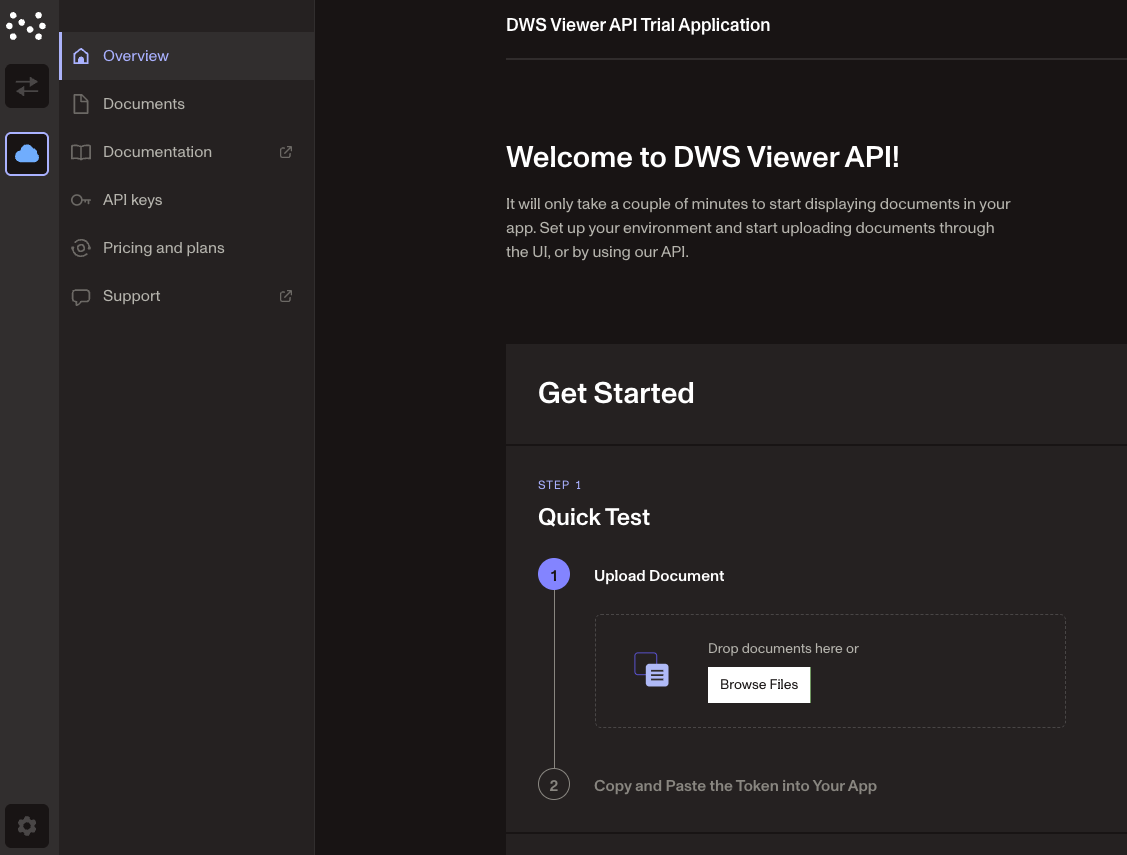The image size is (1127, 855).
Task: Click the eye icon beside Pricing and plans
Action: pyautogui.click(x=81, y=248)
